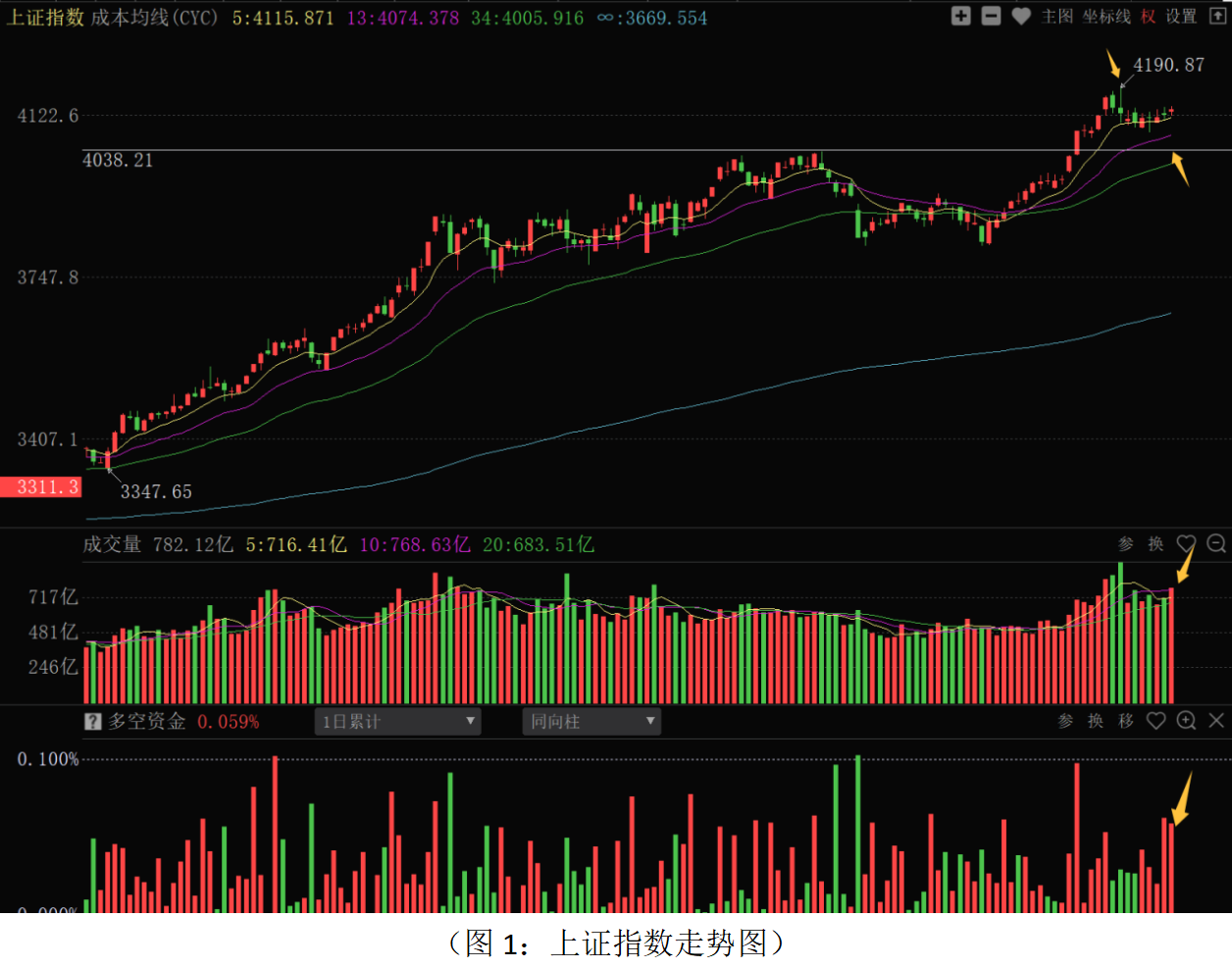Click 换 switch indicator in volume panel

(x=1155, y=543)
